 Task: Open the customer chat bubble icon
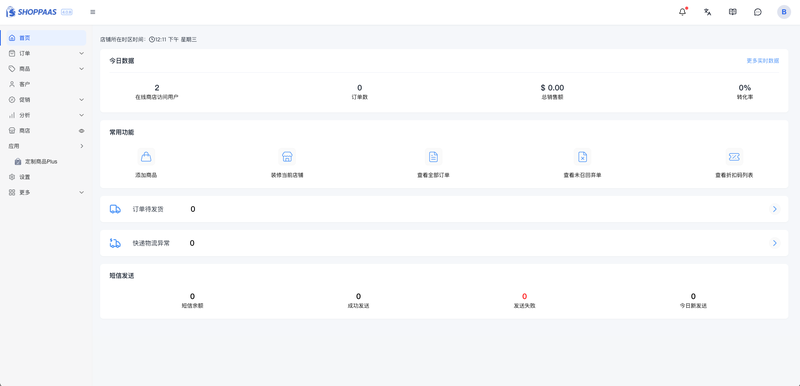pos(758,12)
